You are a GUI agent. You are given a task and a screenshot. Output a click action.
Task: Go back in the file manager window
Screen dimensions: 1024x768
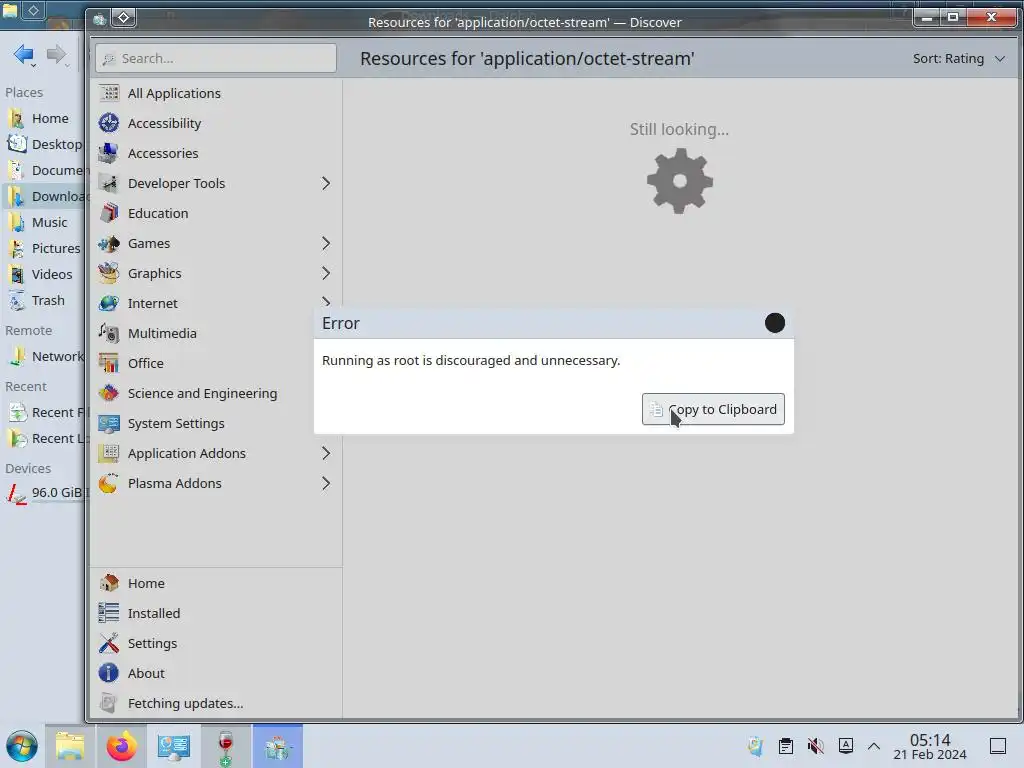point(24,55)
